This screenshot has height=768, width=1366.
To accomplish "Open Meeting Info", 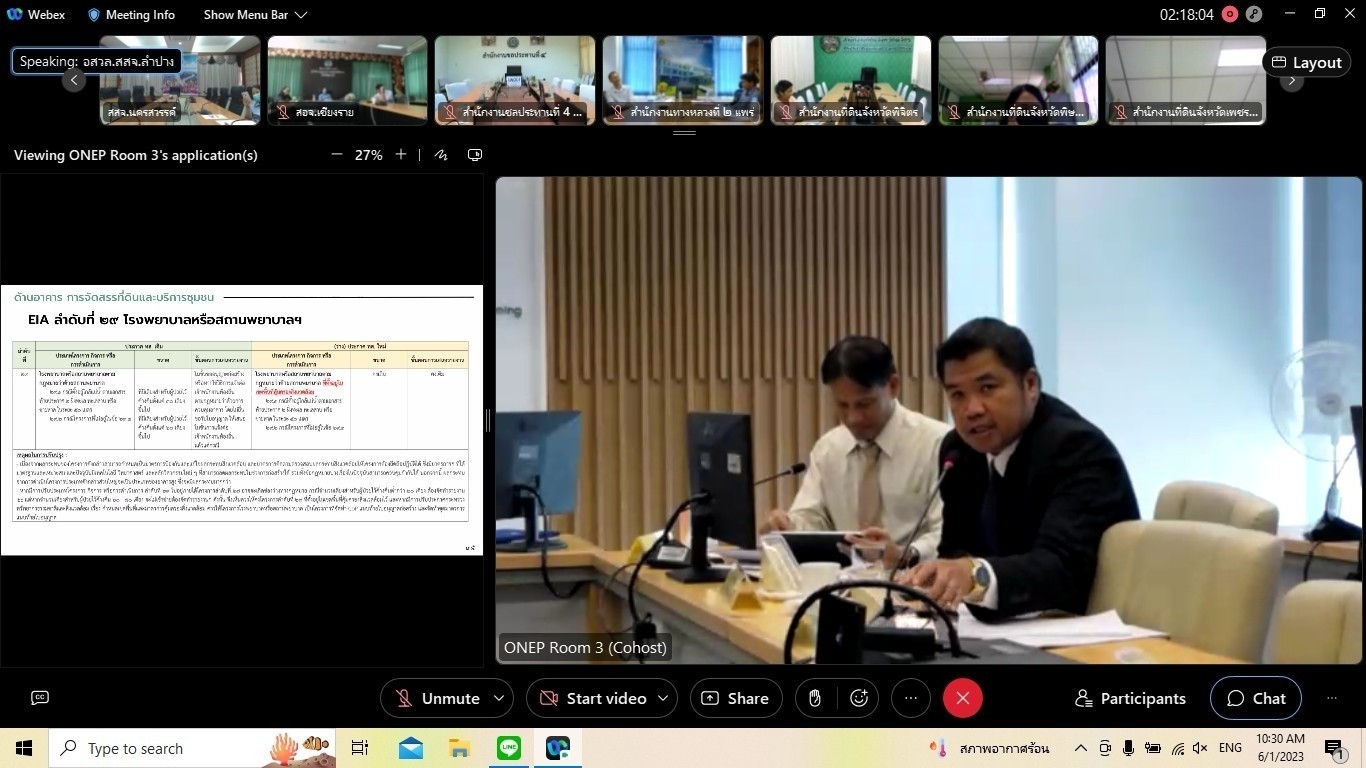I will tap(131, 15).
